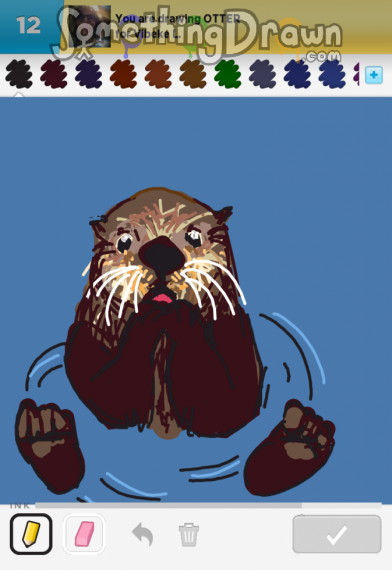This screenshot has width=392, height=570.
Task: Select the yellow pencil drawing tool
Action: point(31,534)
